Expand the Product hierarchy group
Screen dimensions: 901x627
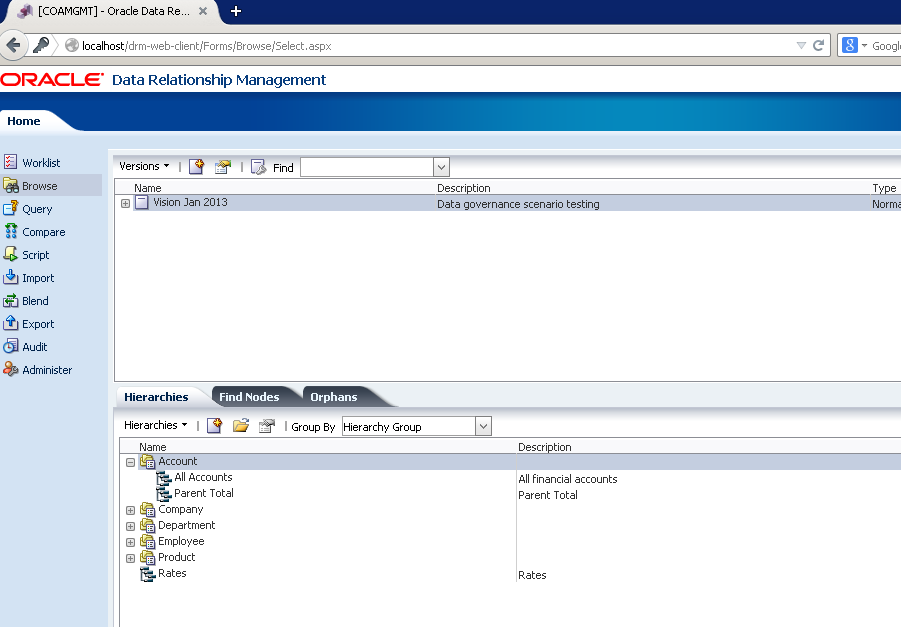pos(130,558)
